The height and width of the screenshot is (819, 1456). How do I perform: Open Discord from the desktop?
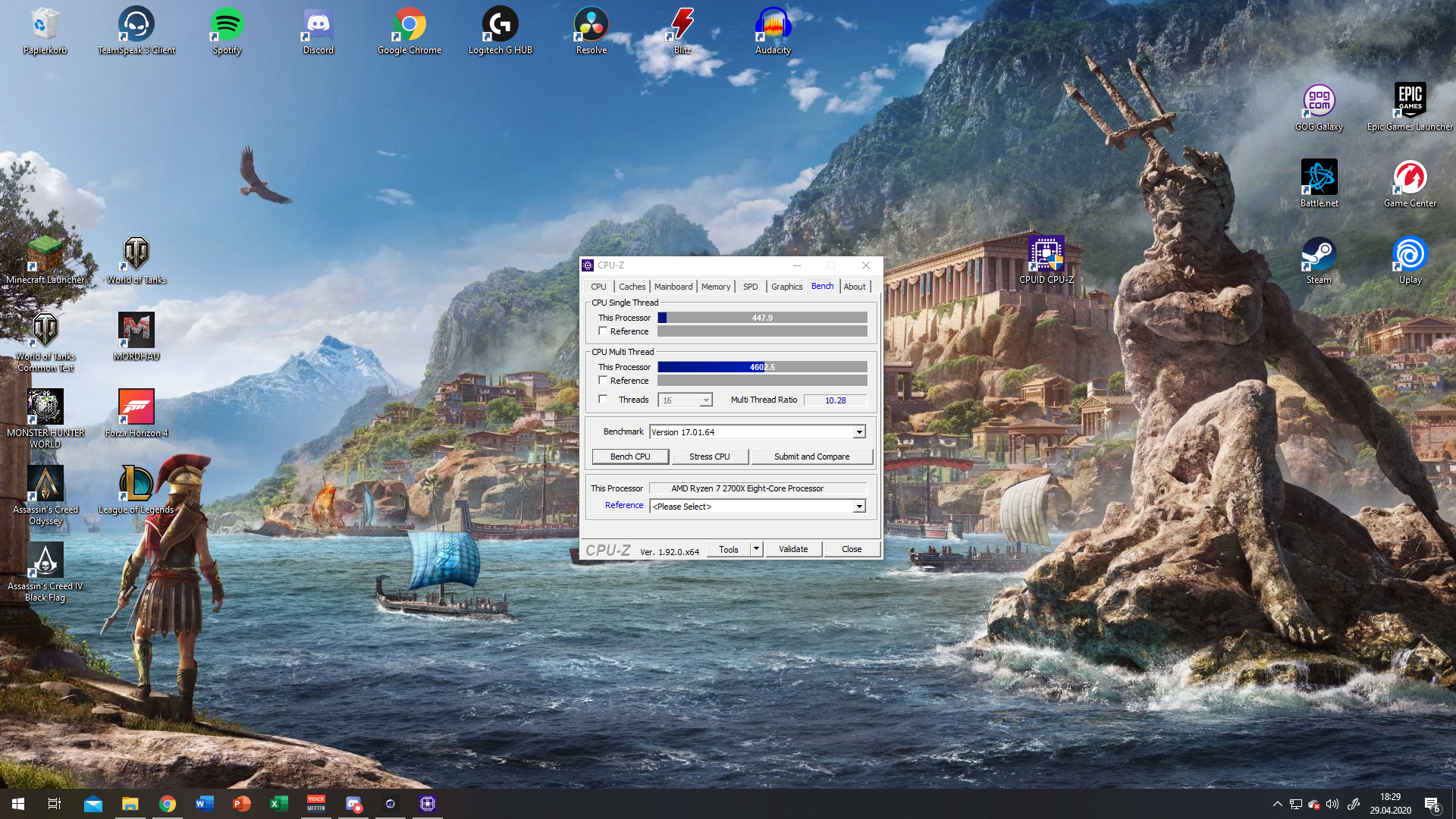[318, 23]
